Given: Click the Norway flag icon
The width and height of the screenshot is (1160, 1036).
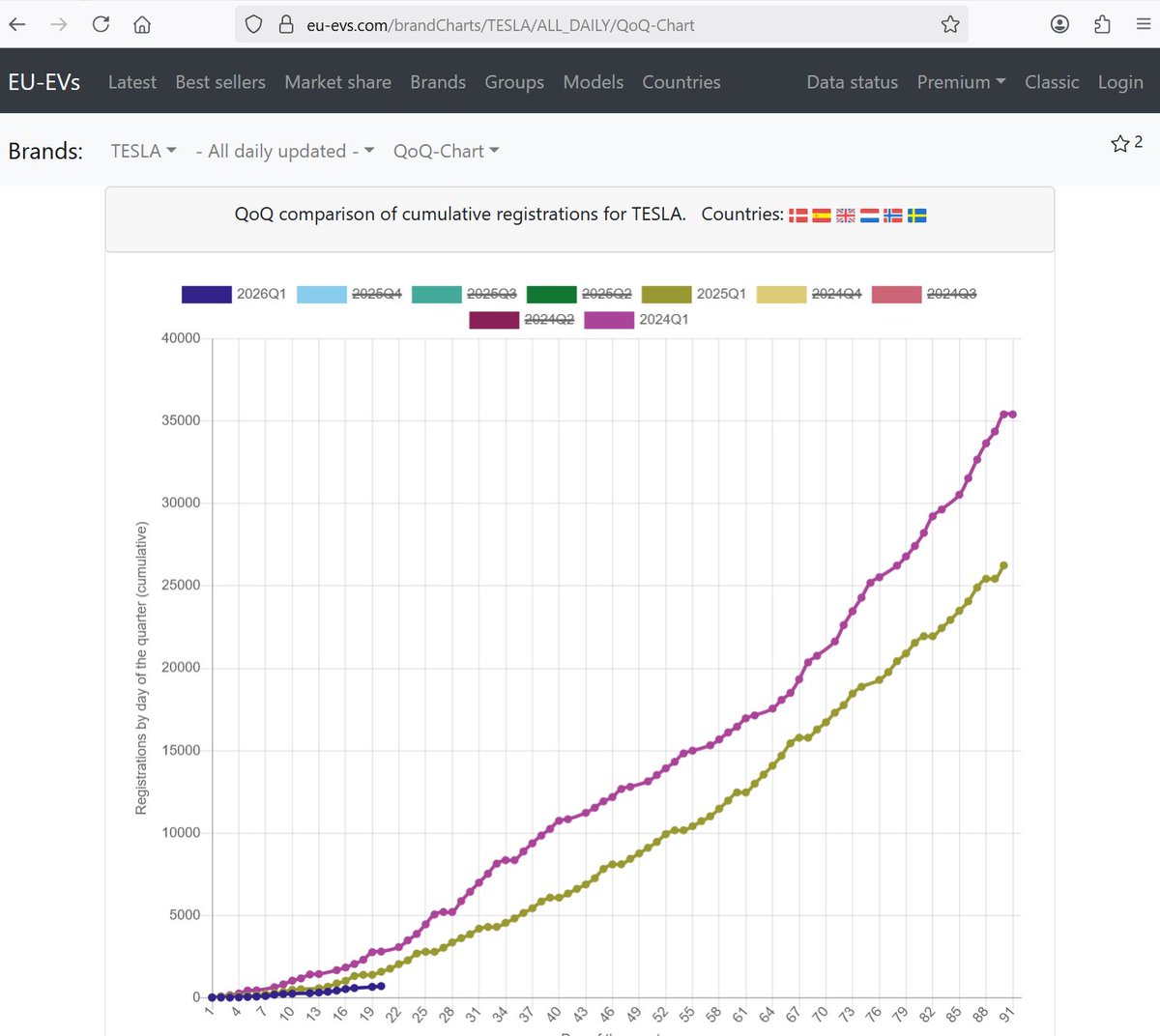Looking at the screenshot, I should pyautogui.click(x=893, y=215).
